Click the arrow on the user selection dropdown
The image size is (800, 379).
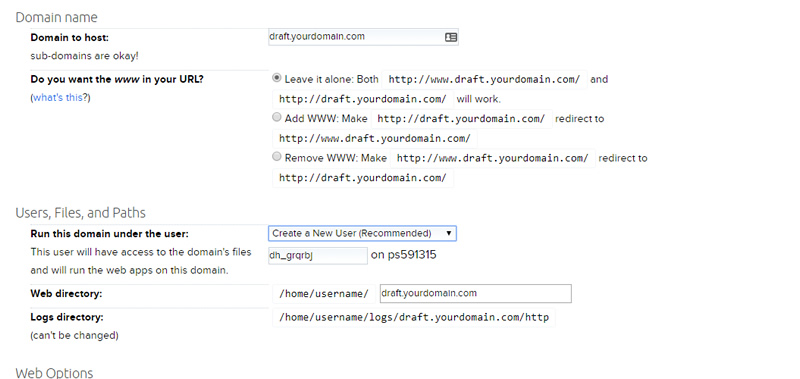tap(448, 233)
